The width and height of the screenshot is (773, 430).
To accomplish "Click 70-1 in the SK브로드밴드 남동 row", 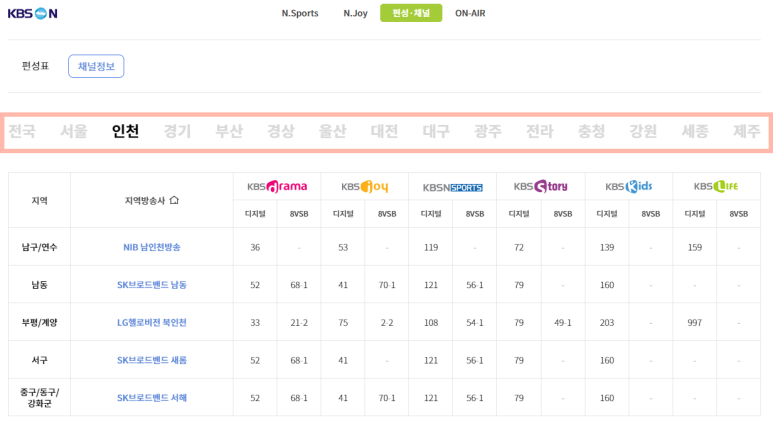I will [387, 285].
